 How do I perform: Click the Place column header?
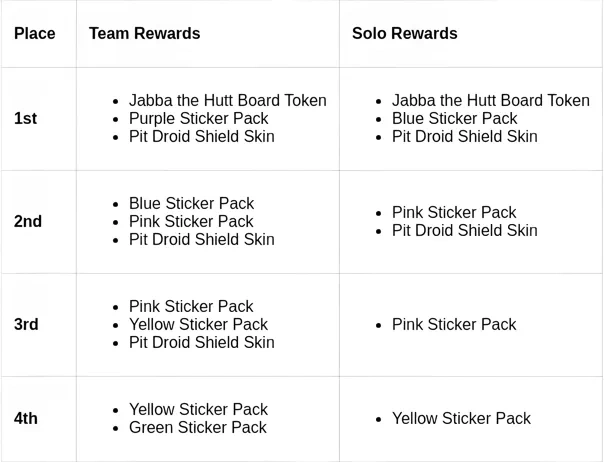35,34
